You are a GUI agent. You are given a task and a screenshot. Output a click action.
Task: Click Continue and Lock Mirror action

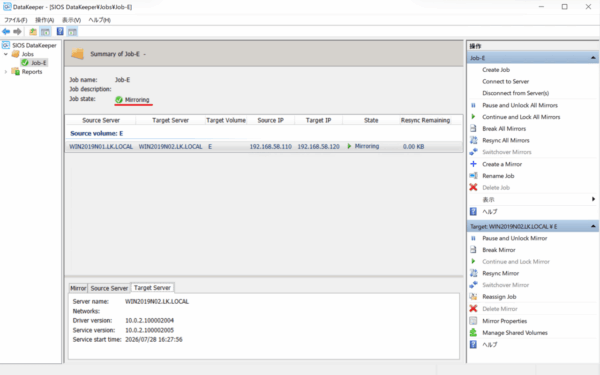(516, 261)
